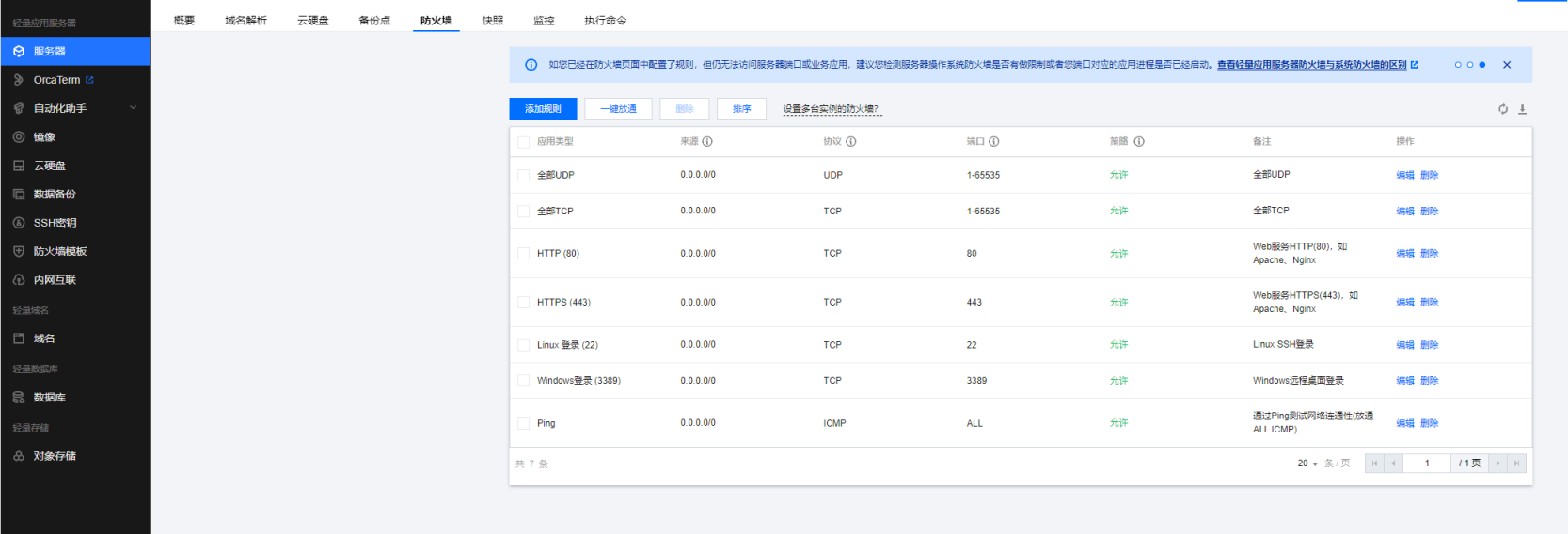
Task: Click the 镜像 sidebar icon
Action: (19, 137)
